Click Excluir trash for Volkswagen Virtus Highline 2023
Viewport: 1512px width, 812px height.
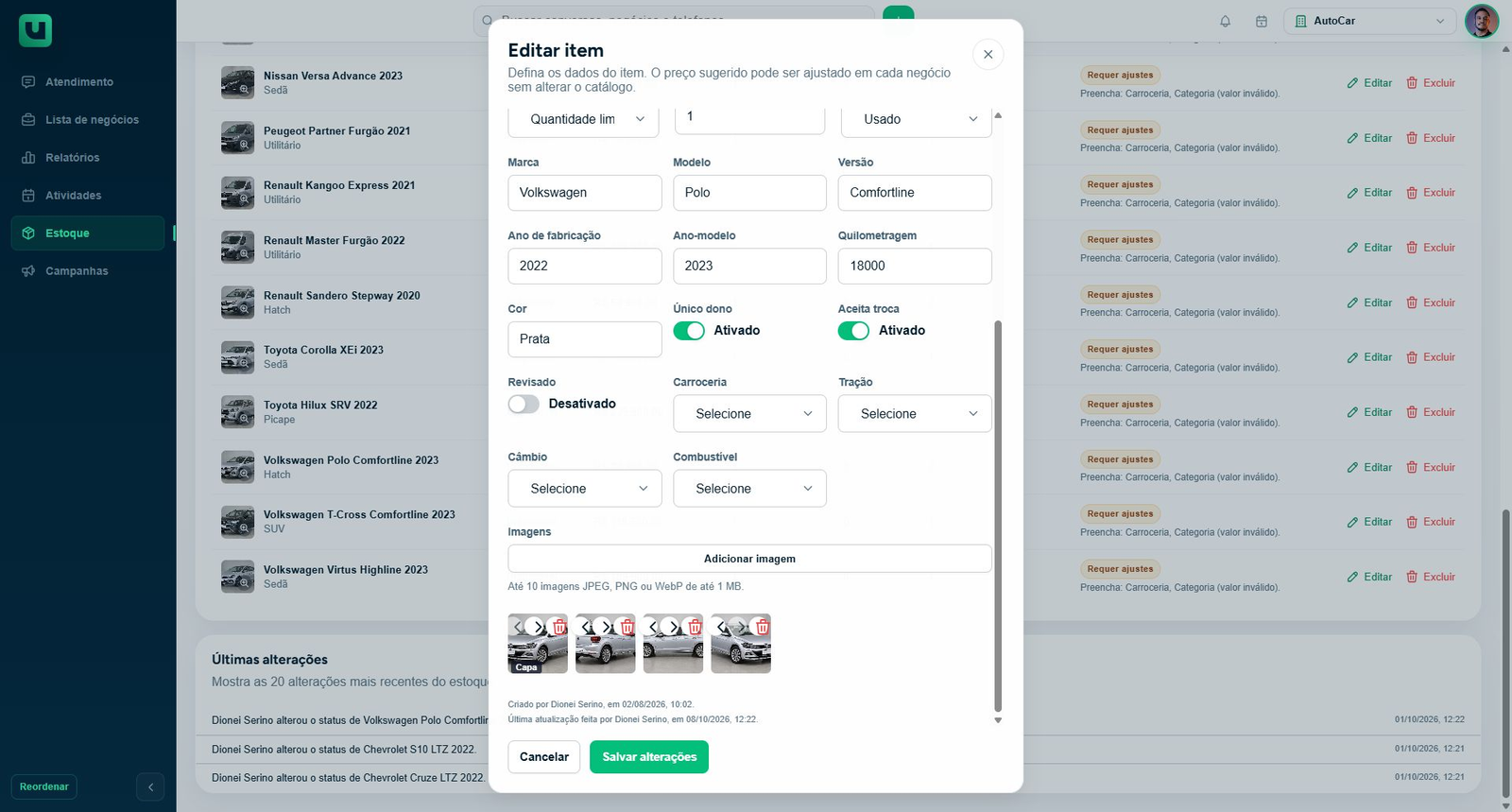[1431, 577]
